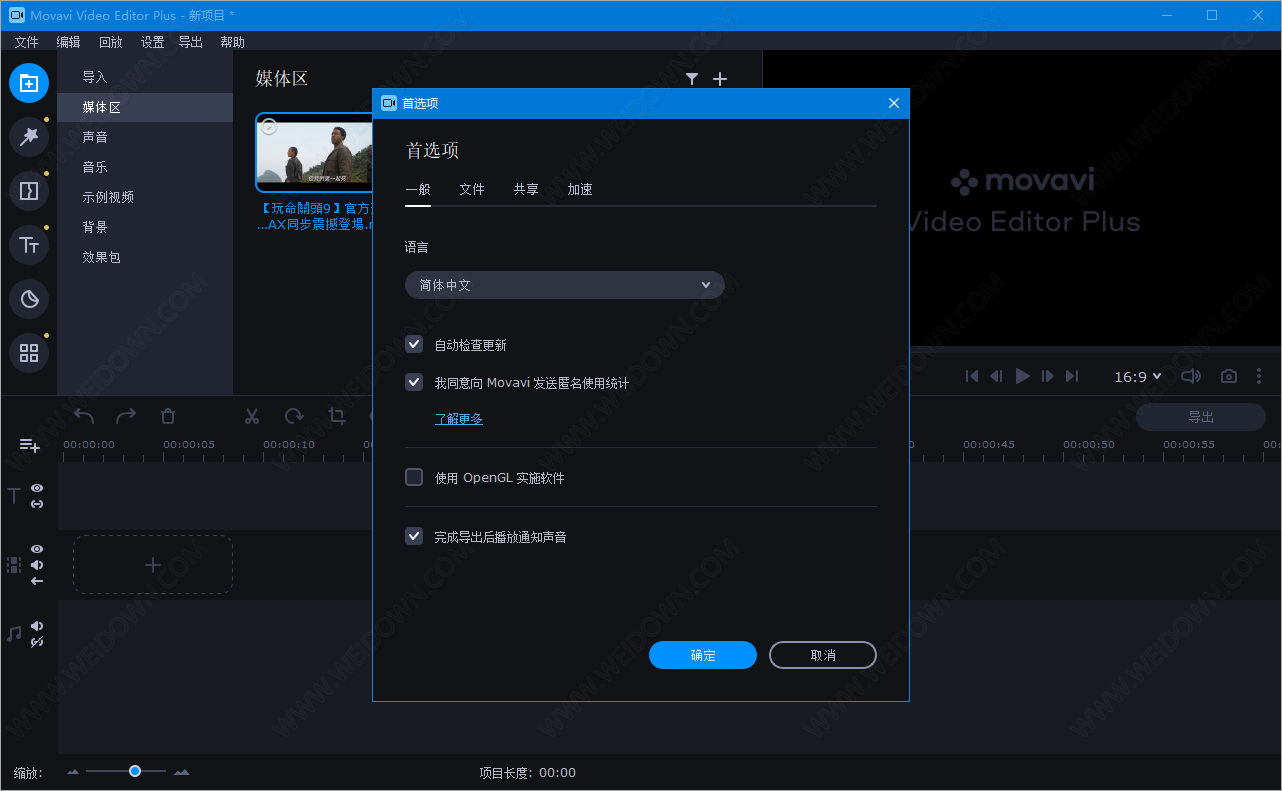Image resolution: width=1282 pixels, height=791 pixels.
Task: Click 取消 to cancel preferences
Action: click(823, 655)
